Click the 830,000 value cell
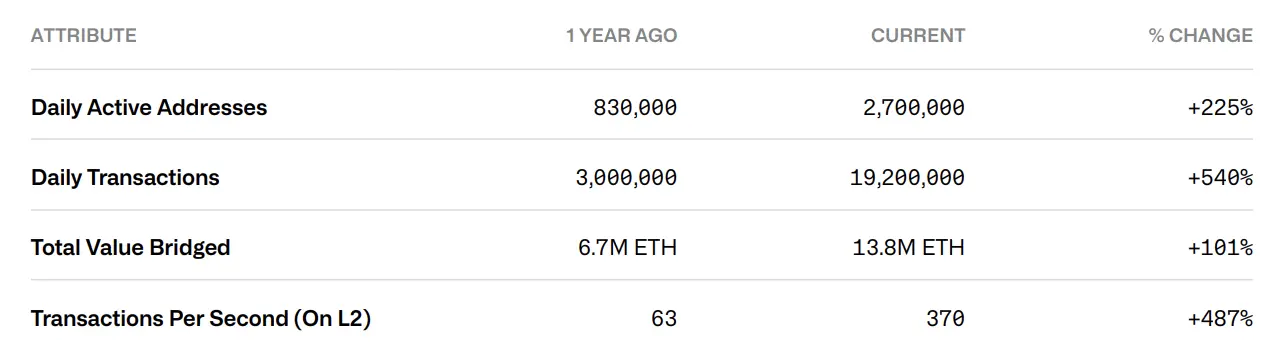 pos(635,107)
